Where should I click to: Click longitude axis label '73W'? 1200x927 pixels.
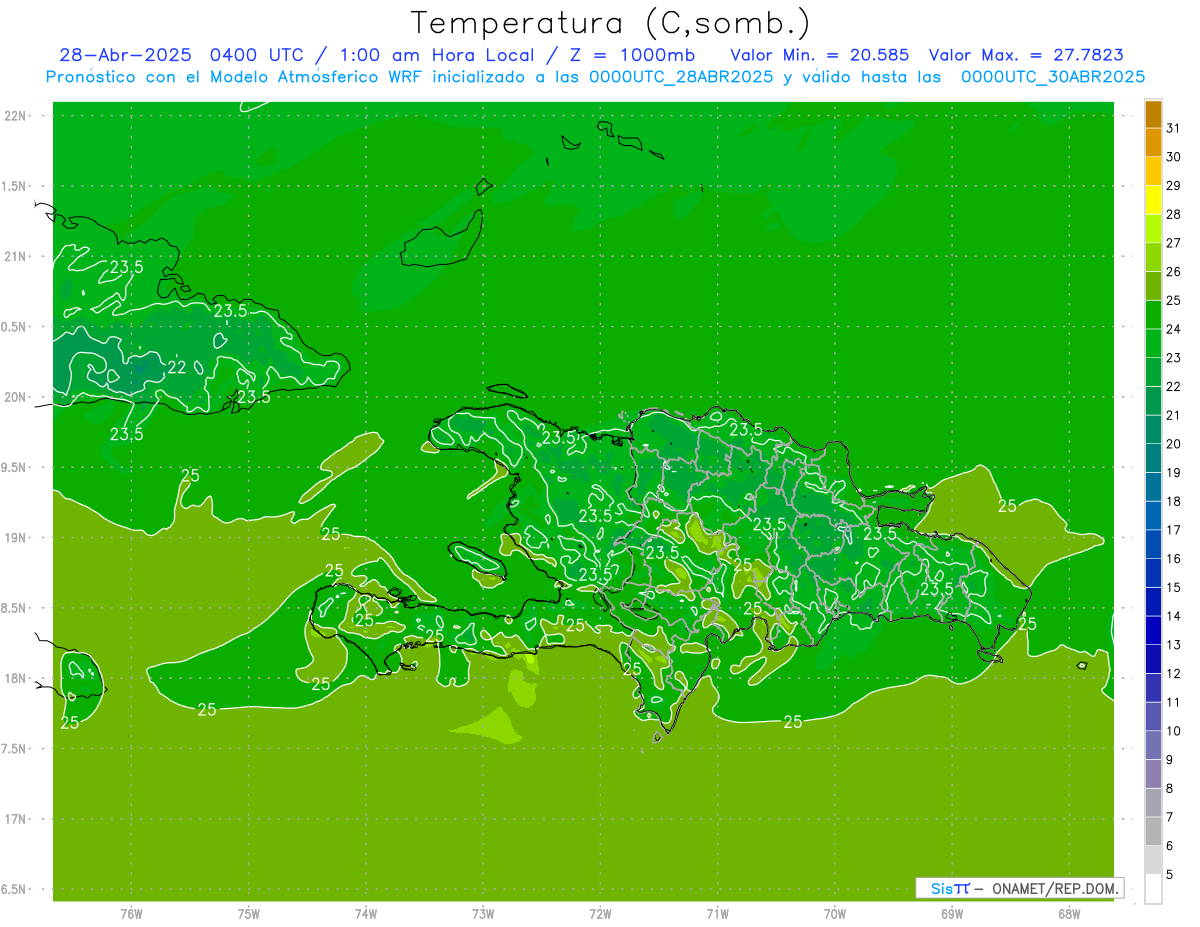click(483, 914)
